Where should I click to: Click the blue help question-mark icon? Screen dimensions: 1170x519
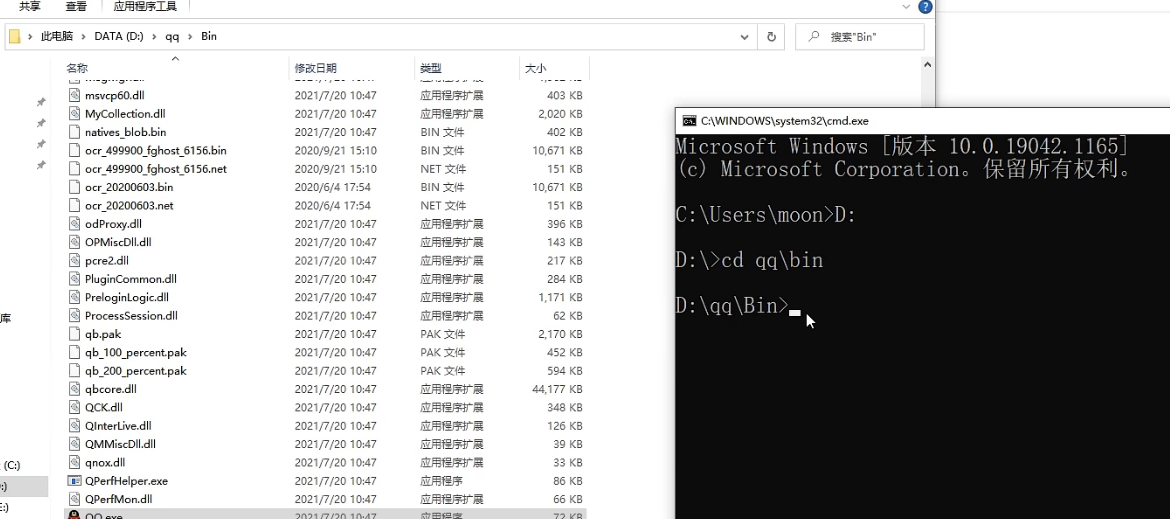point(925,7)
